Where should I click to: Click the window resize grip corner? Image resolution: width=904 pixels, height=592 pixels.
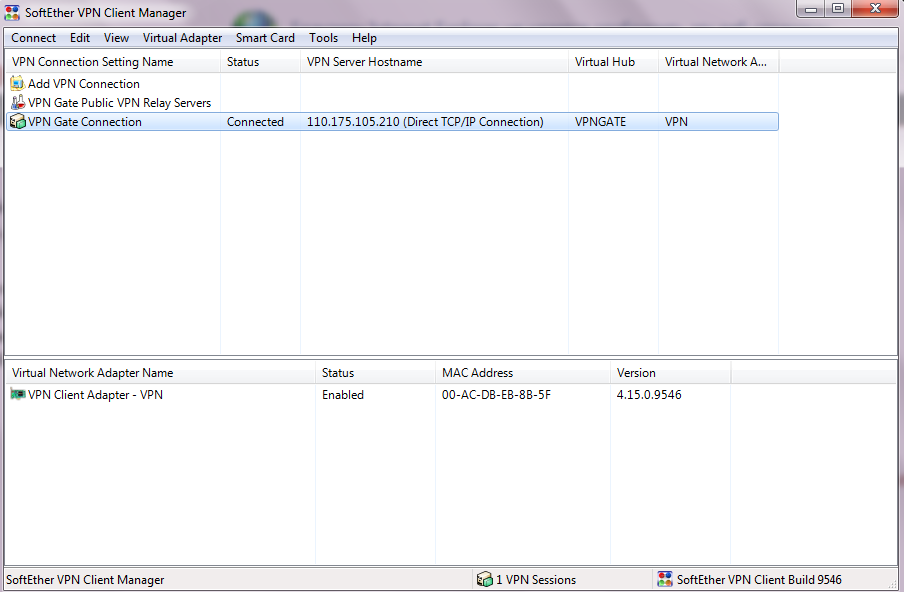[893, 583]
